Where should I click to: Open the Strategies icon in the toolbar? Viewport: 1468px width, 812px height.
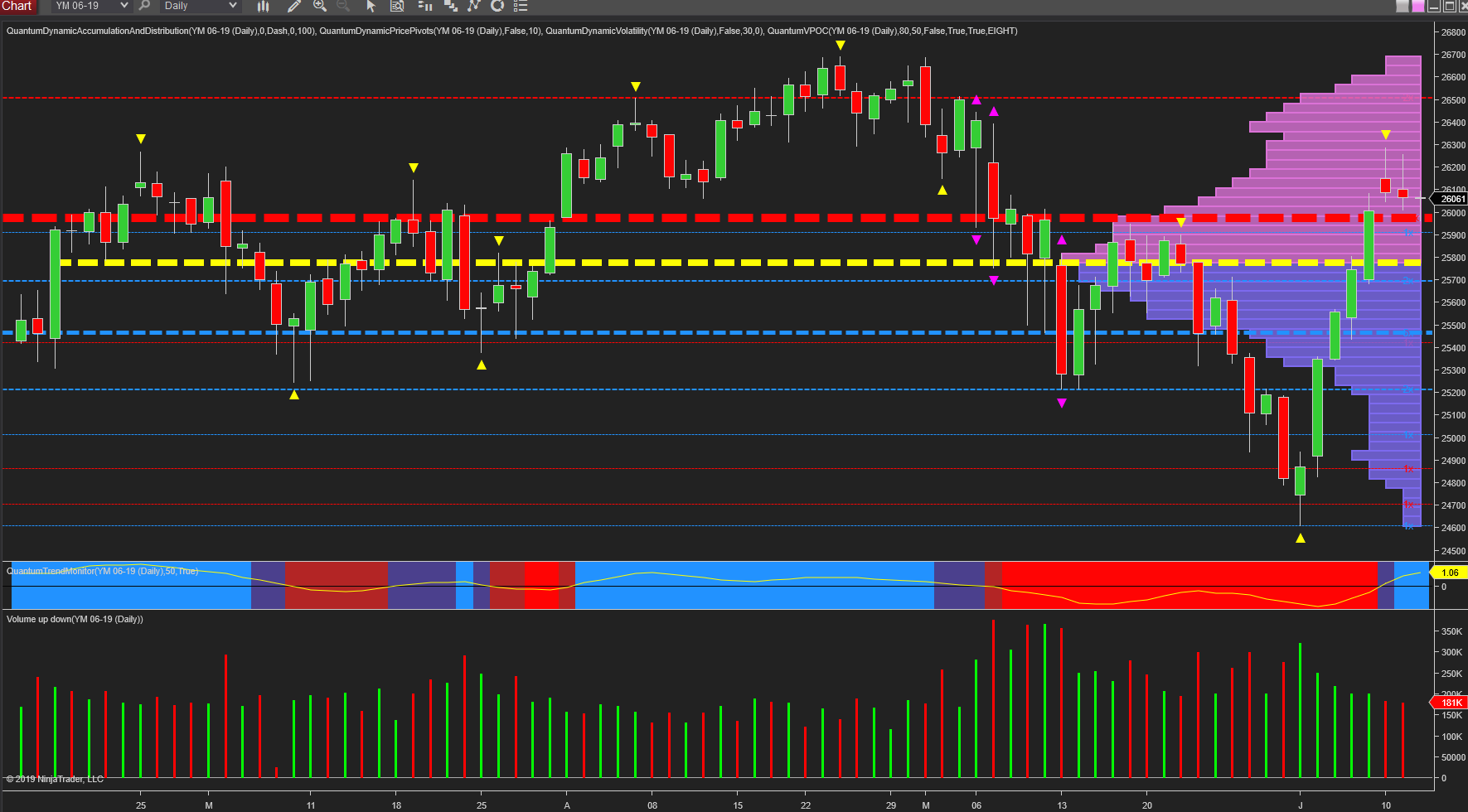[473, 6]
